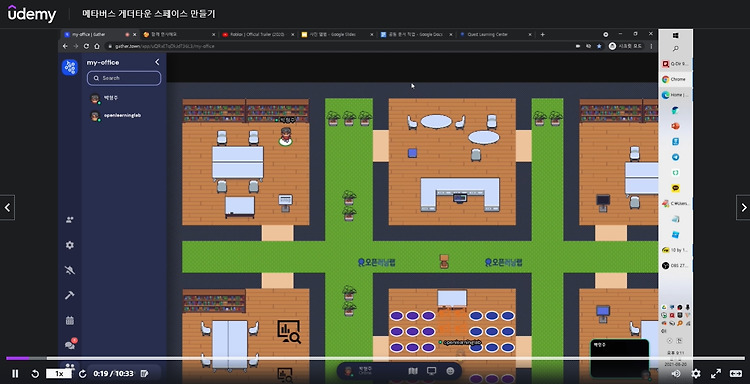Switch to Chrome in the taskbar
750x384 pixels.
[674, 79]
